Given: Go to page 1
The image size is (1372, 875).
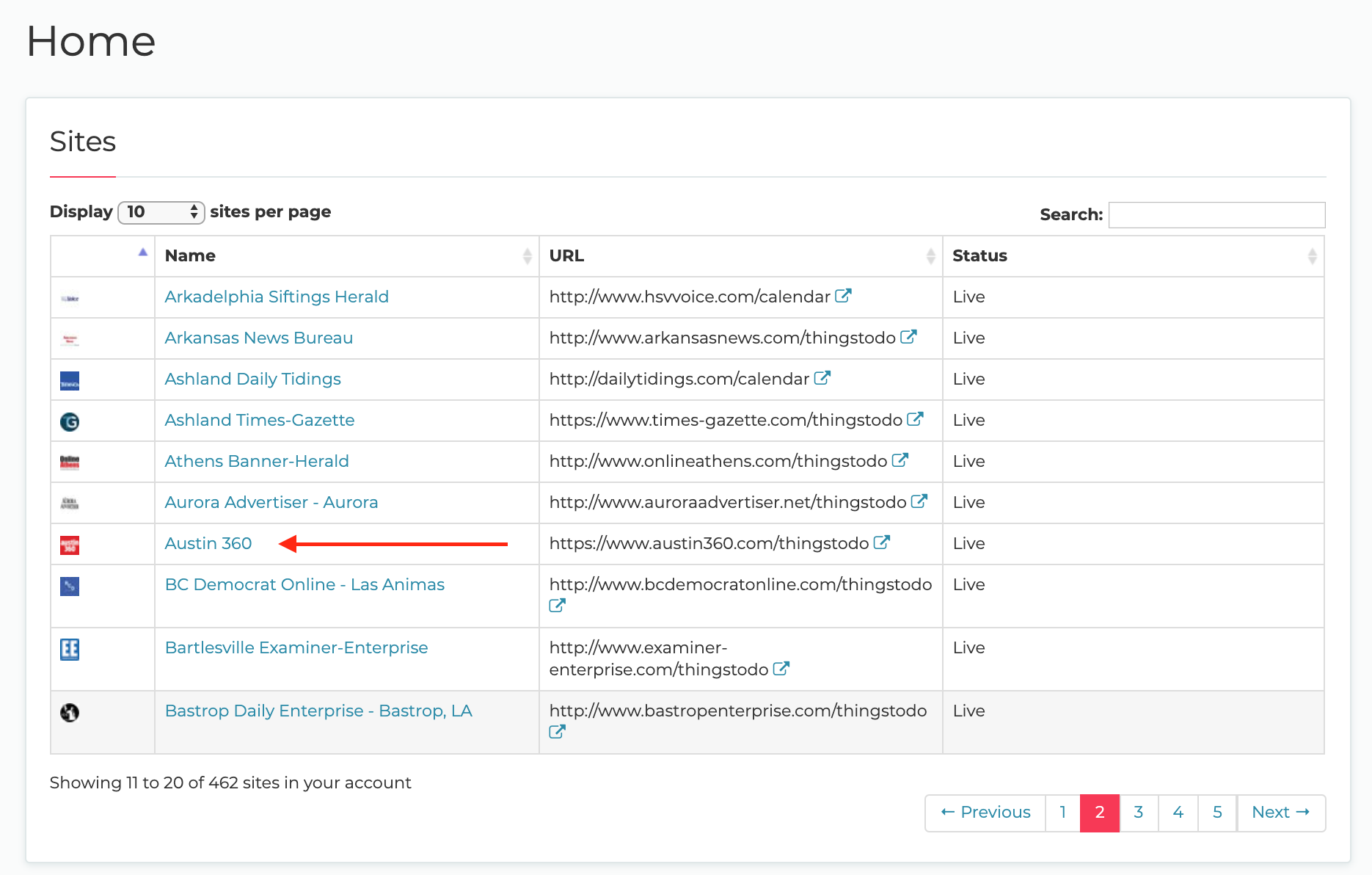Looking at the screenshot, I should point(1063,813).
